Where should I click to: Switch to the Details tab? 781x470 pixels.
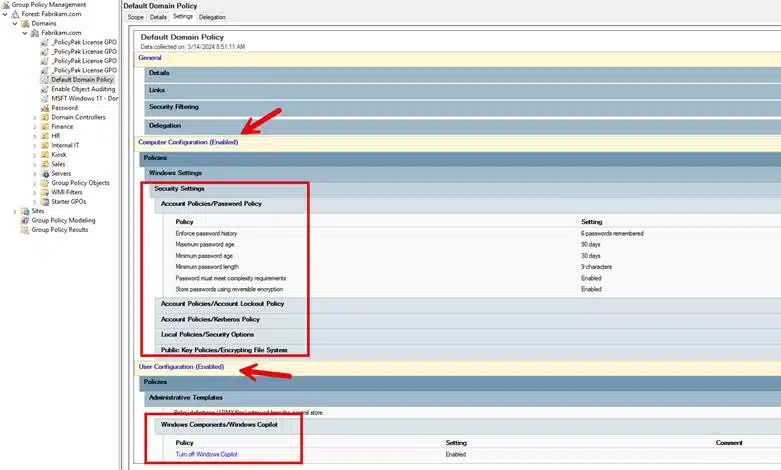click(158, 17)
